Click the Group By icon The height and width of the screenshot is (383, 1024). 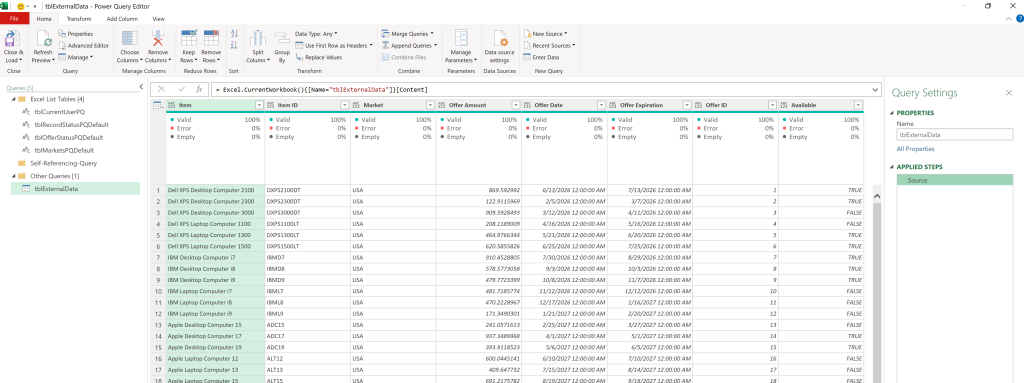(x=282, y=39)
